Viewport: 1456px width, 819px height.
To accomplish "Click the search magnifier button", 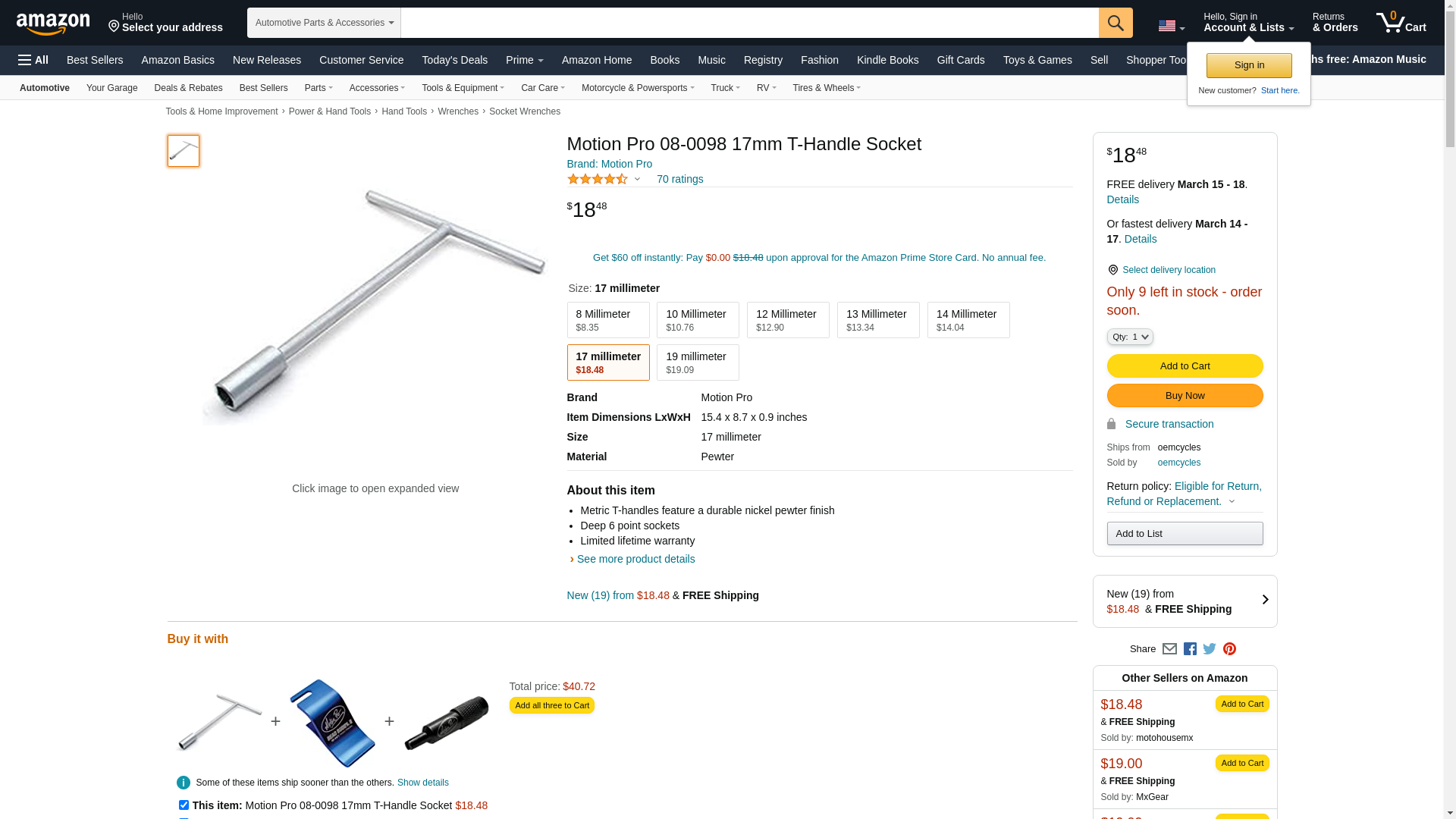I will 1115,23.
